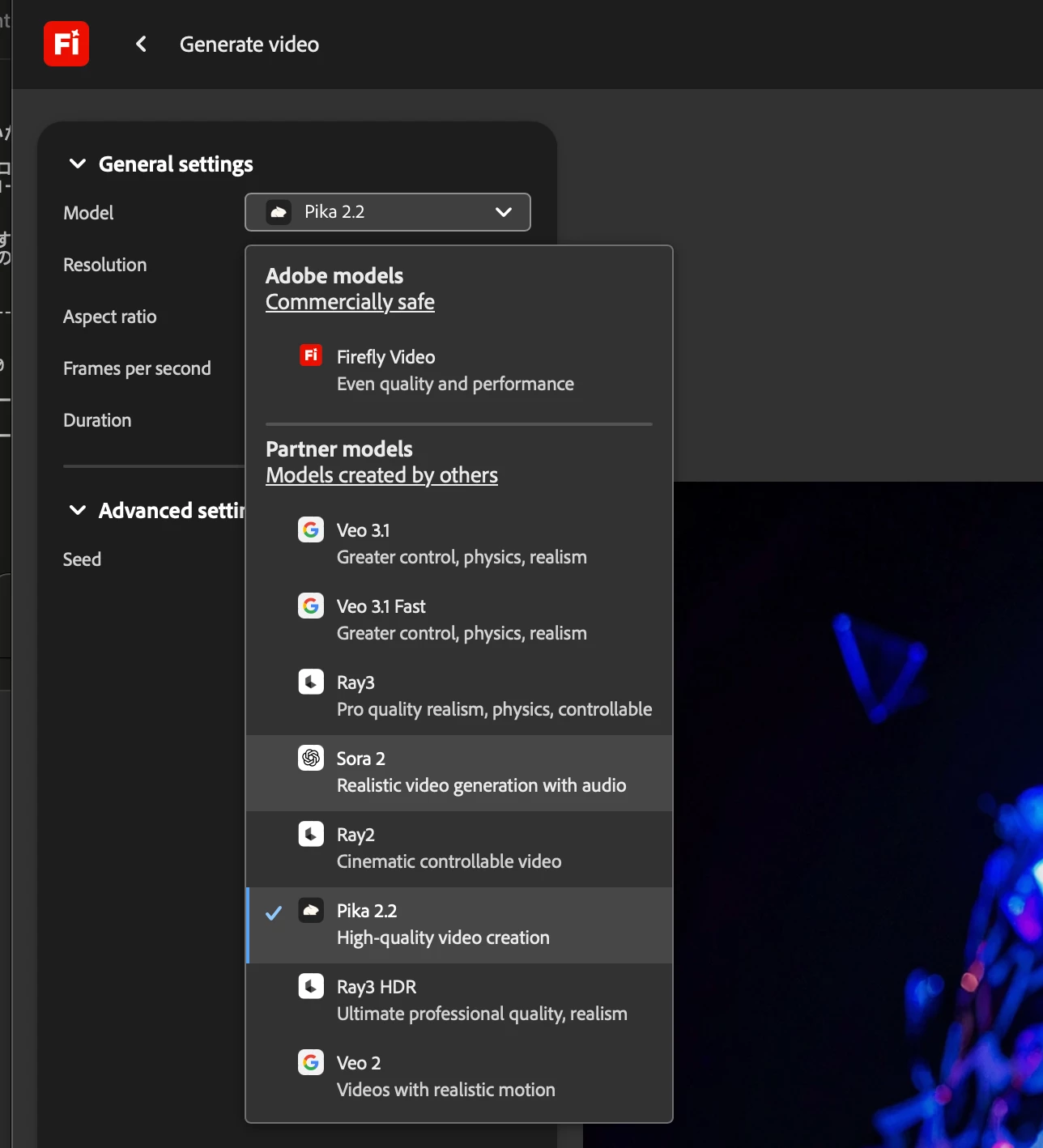1043x1148 pixels.
Task: Select the Ray2 cinematic model
Action: point(459,849)
